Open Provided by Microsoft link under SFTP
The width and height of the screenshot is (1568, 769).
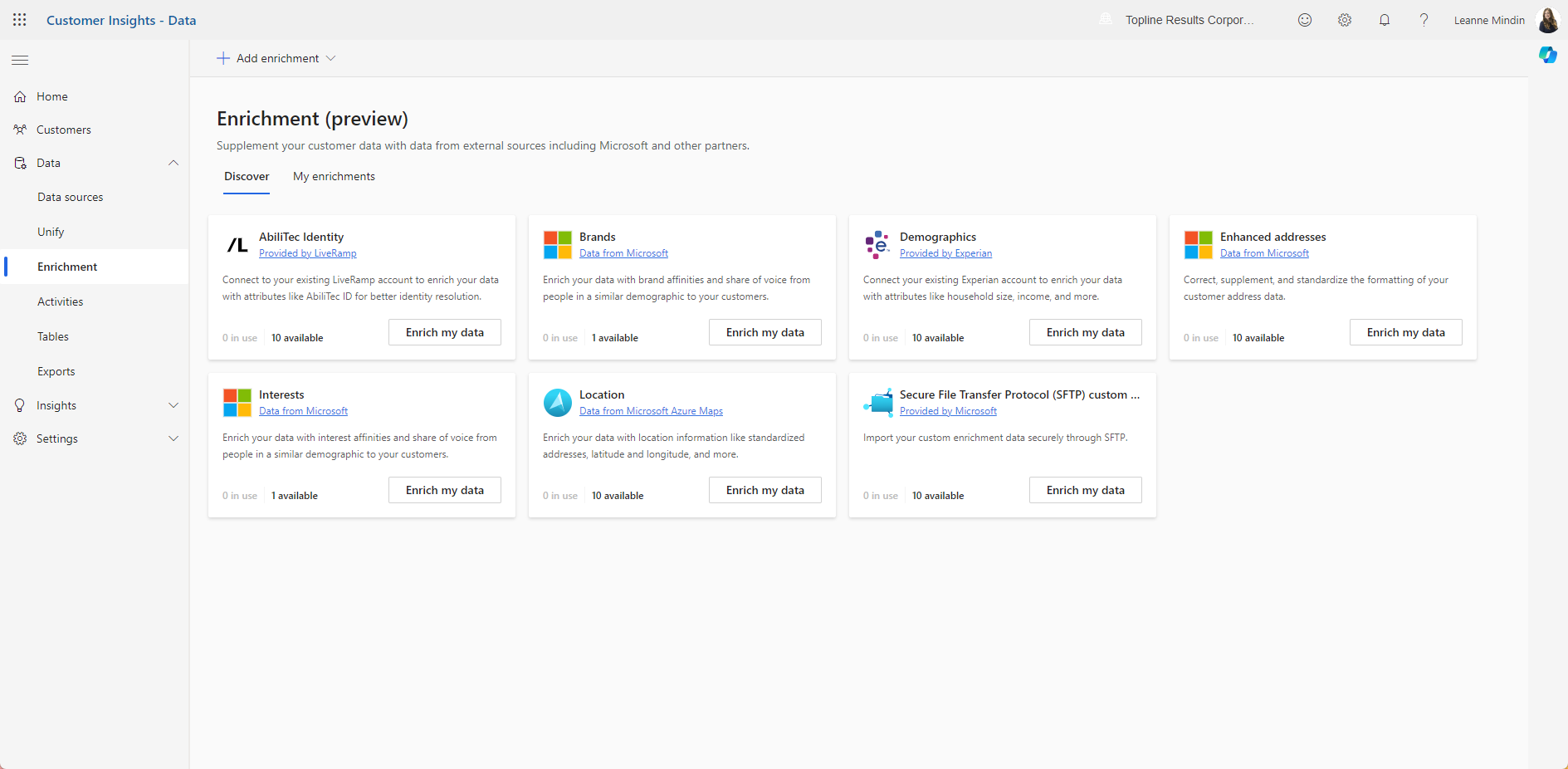click(948, 411)
